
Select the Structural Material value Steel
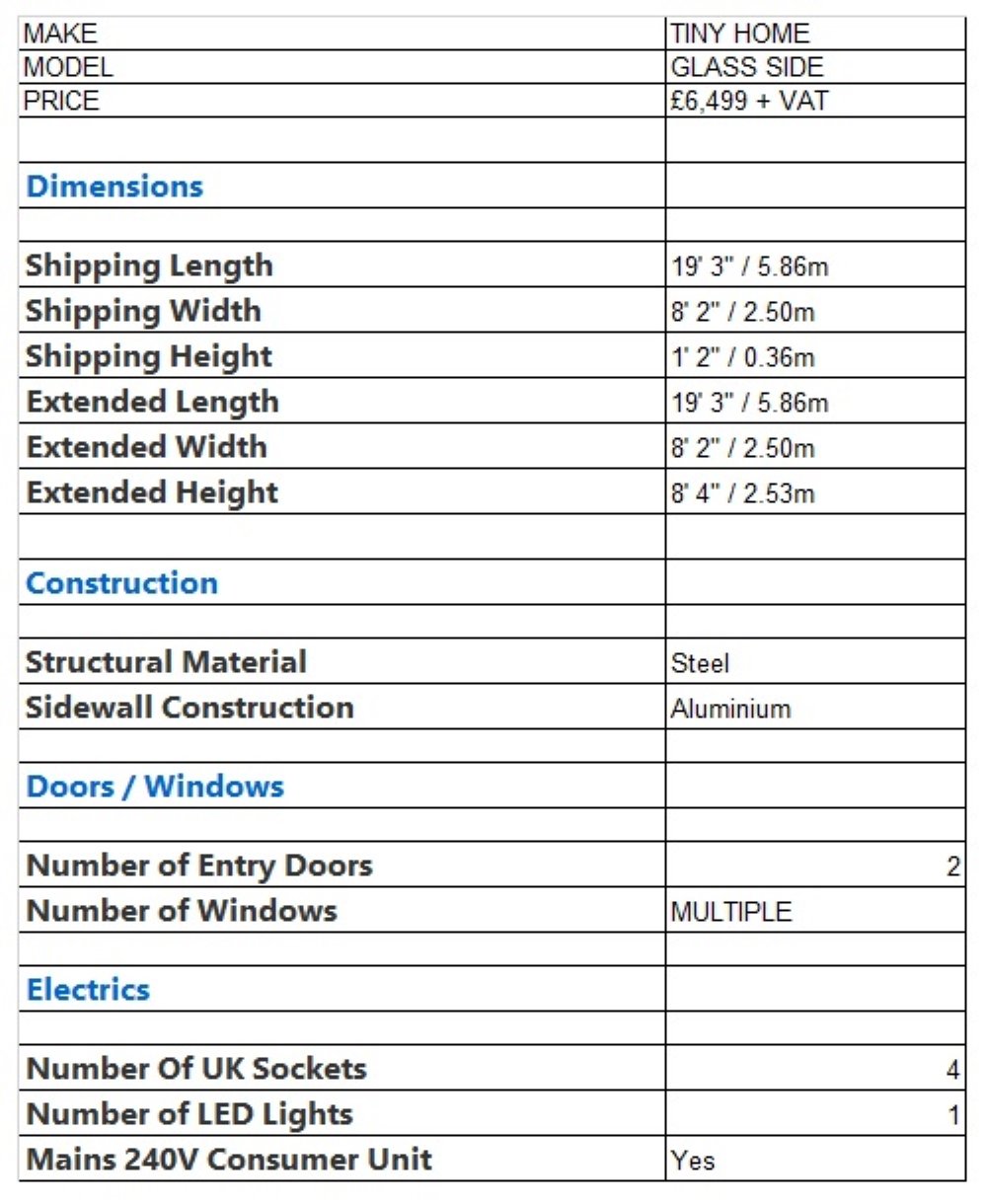click(700, 663)
